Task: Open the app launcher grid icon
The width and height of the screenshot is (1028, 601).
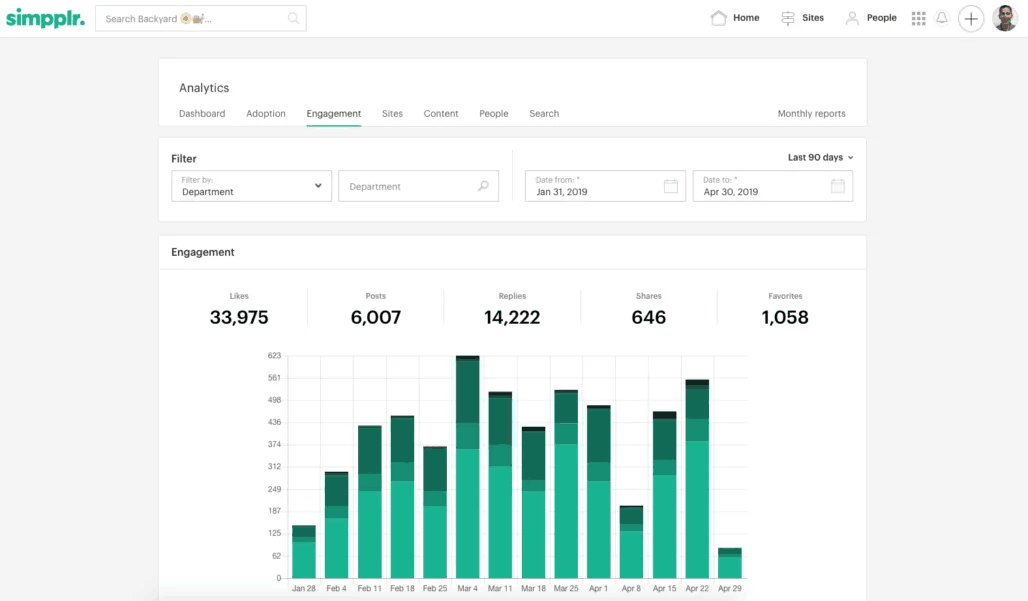Action: point(919,18)
